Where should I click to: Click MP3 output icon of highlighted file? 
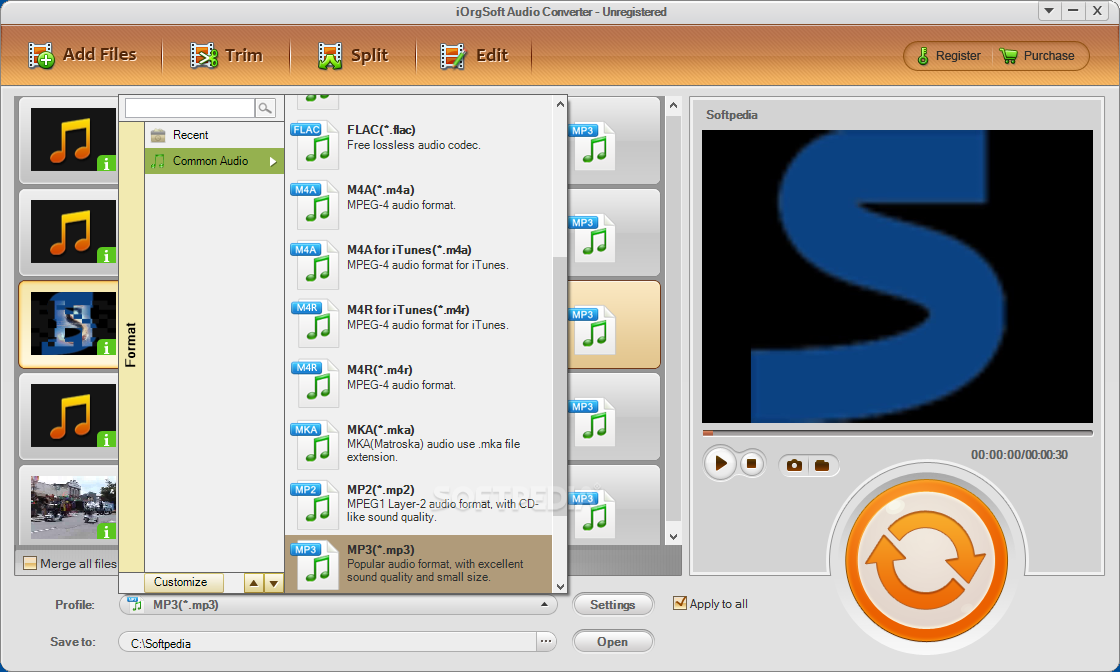592,331
